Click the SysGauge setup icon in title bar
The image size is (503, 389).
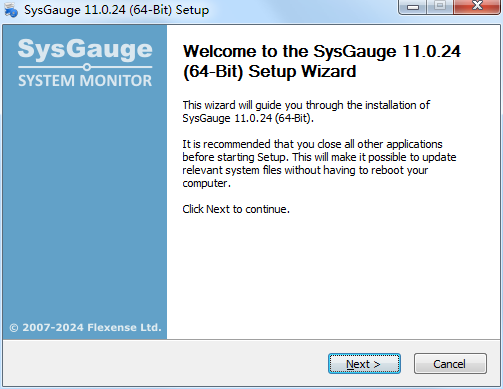[x=11, y=9]
